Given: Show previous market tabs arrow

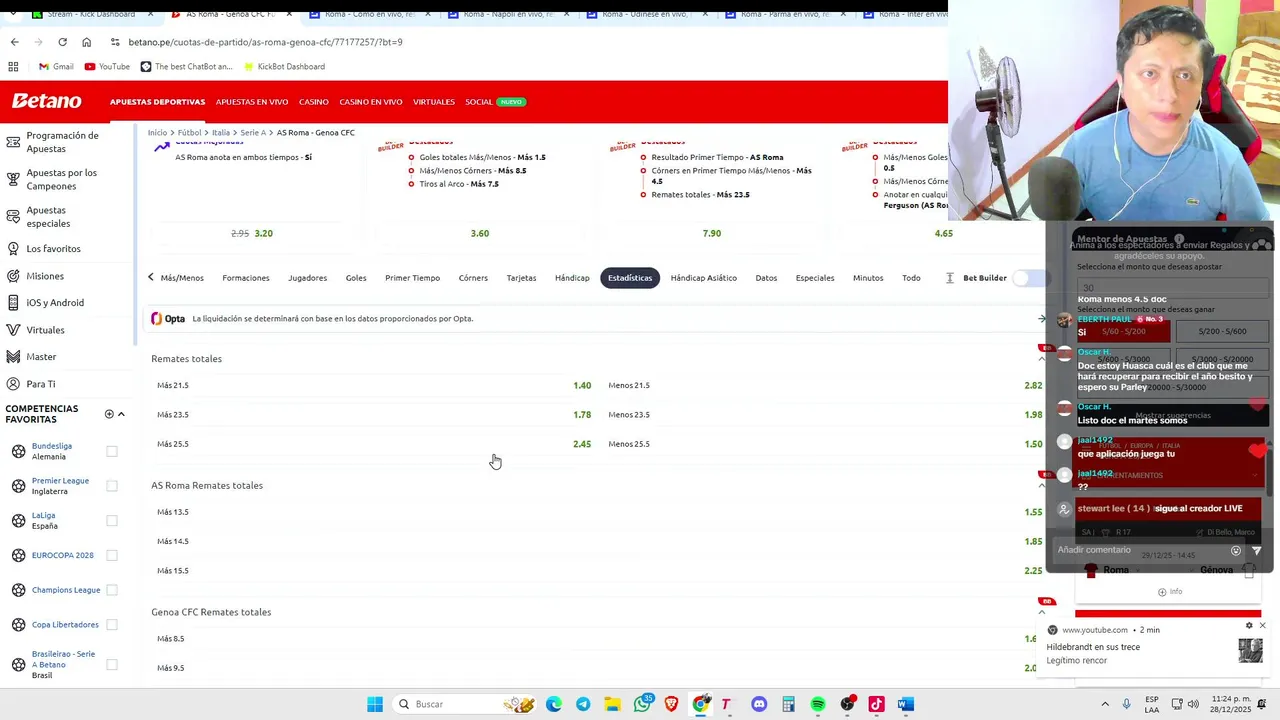Looking at the screenshot, I should click(151, 278).
